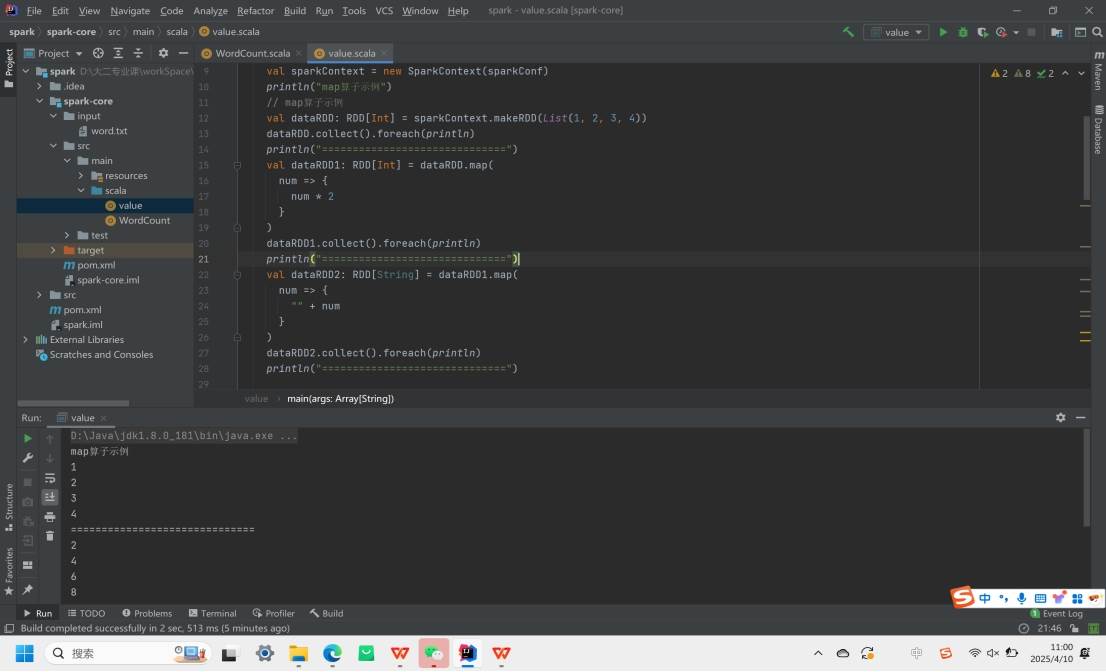
Task: Open the Project view selector dropdown
Action: 54,53
